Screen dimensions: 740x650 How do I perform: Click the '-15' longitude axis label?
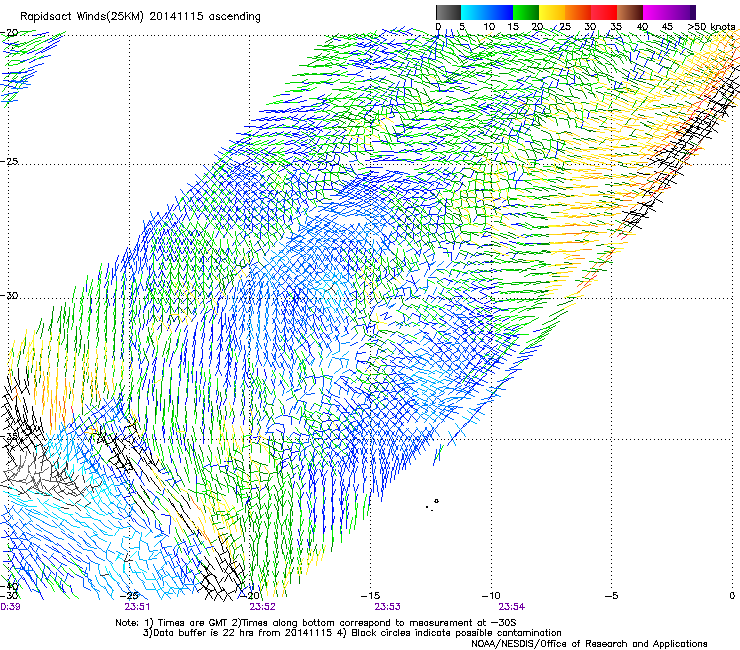[x=371, y=596]
